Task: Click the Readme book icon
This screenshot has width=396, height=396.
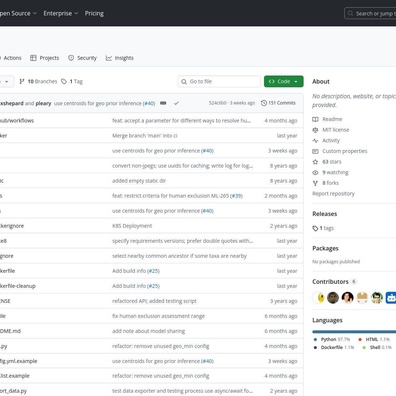Action: pos(315,119)
